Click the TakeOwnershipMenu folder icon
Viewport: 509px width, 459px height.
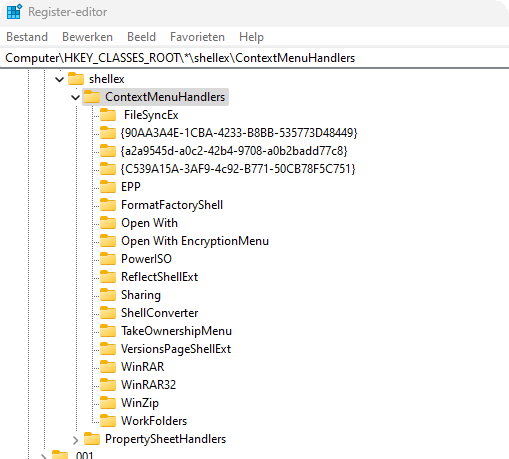click(108, 331)
